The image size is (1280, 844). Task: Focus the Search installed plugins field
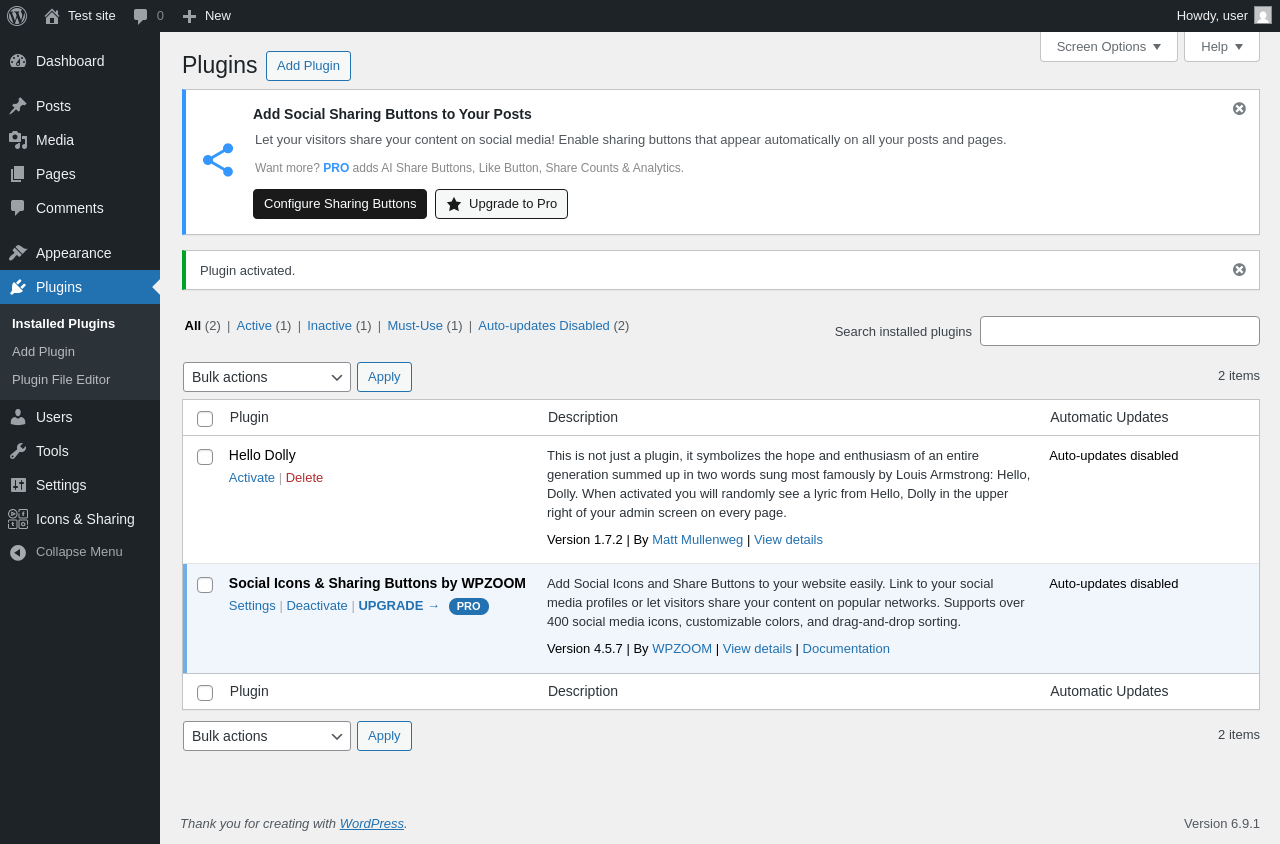pos(1119,331)
